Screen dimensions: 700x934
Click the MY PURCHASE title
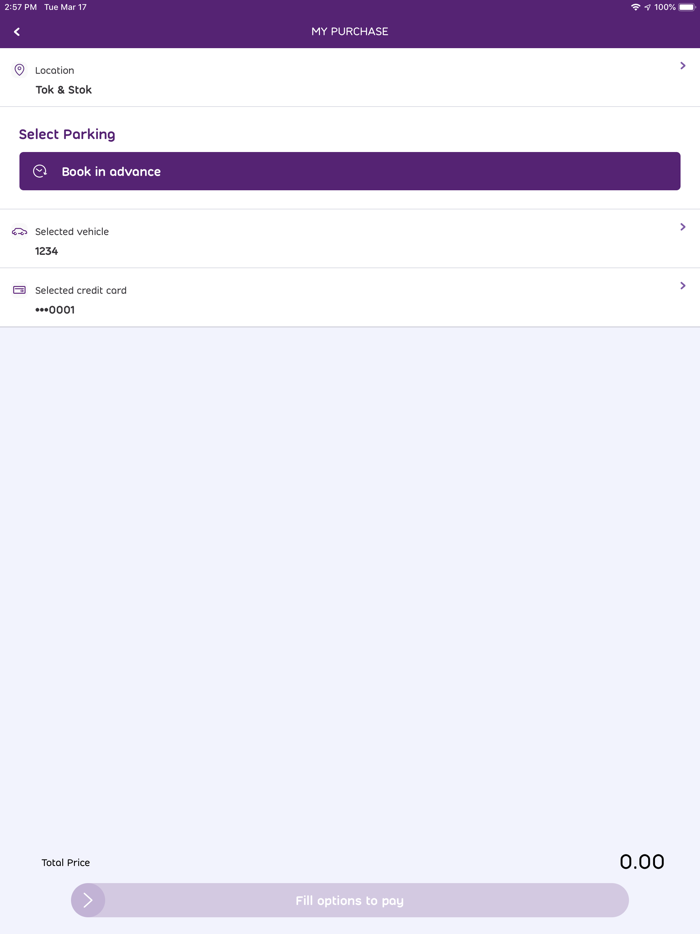coord(350,32)
